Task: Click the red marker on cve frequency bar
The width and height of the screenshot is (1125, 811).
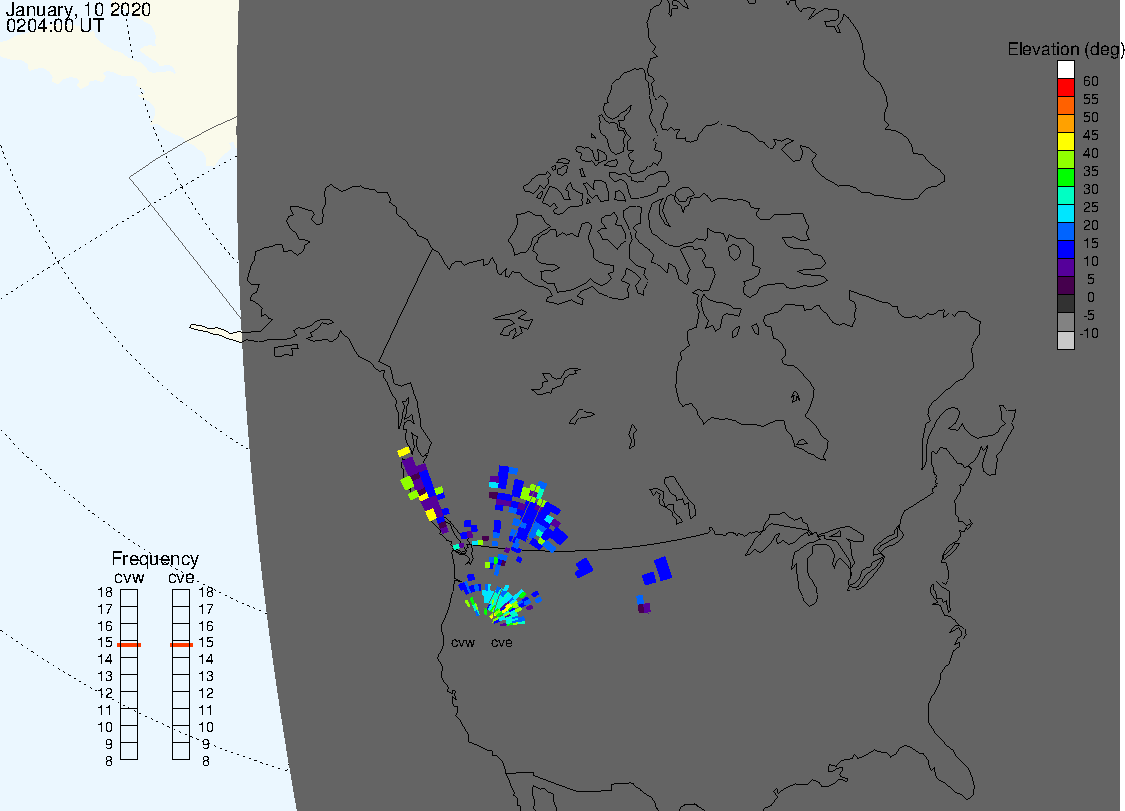Action: pos(182,644)
